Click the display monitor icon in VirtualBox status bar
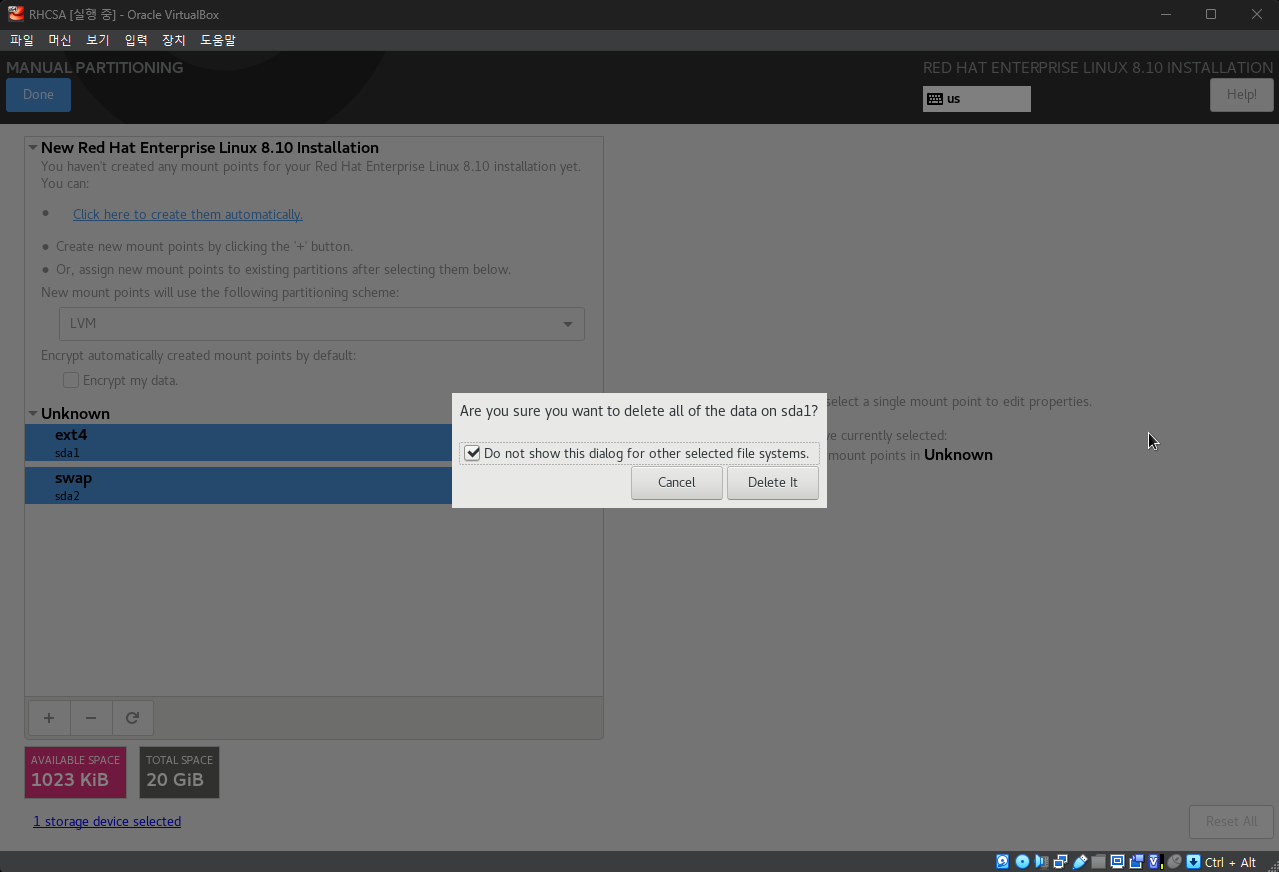 tap(1118, 862)
